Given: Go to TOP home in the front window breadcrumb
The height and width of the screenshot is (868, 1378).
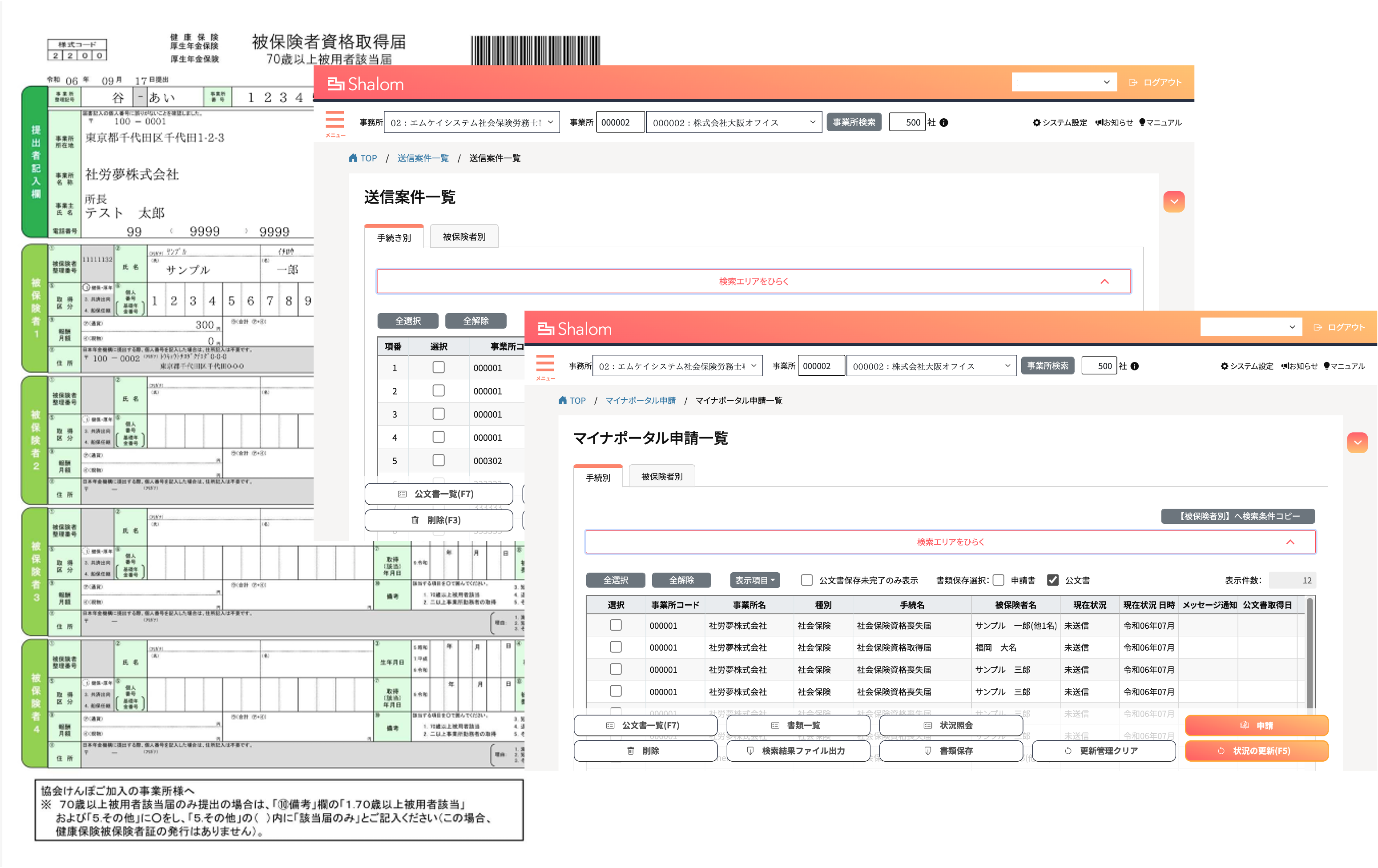Looking at the screenshot, I should tap(572, 401).
